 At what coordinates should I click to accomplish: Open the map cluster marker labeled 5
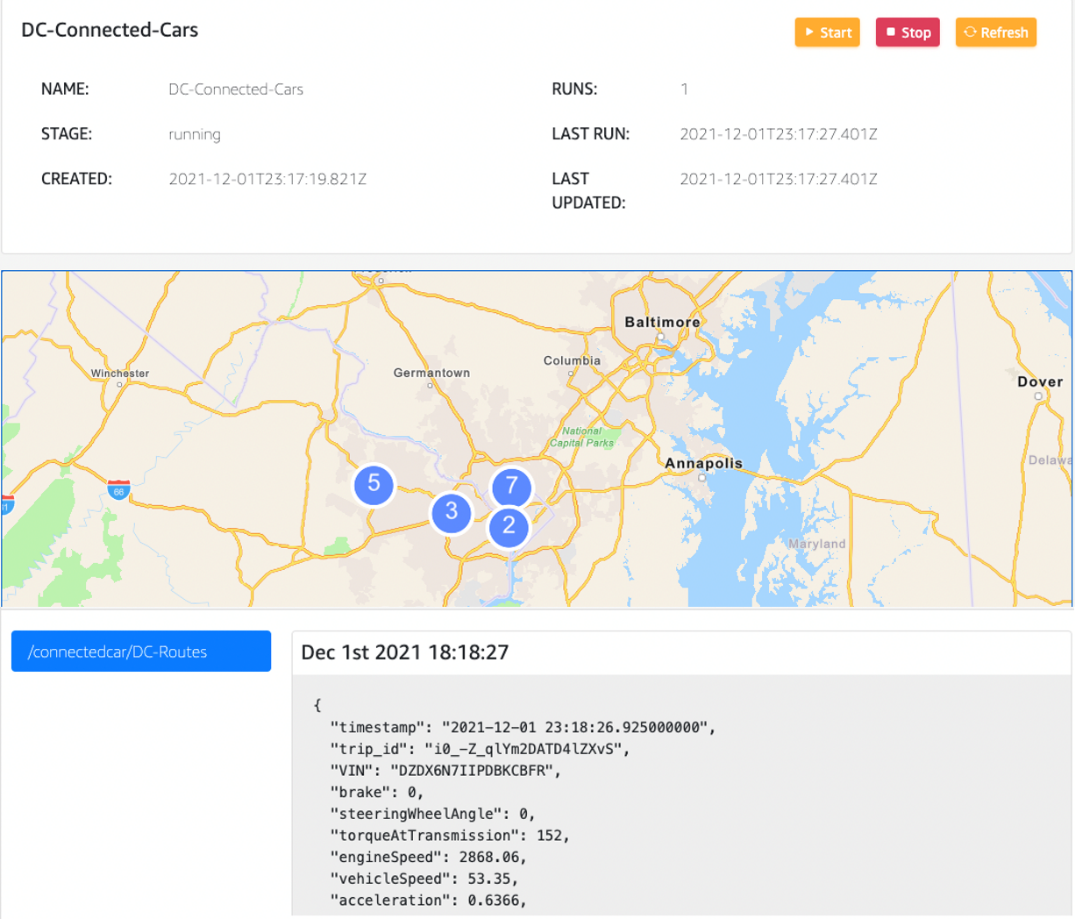click(x=374, y=484)
